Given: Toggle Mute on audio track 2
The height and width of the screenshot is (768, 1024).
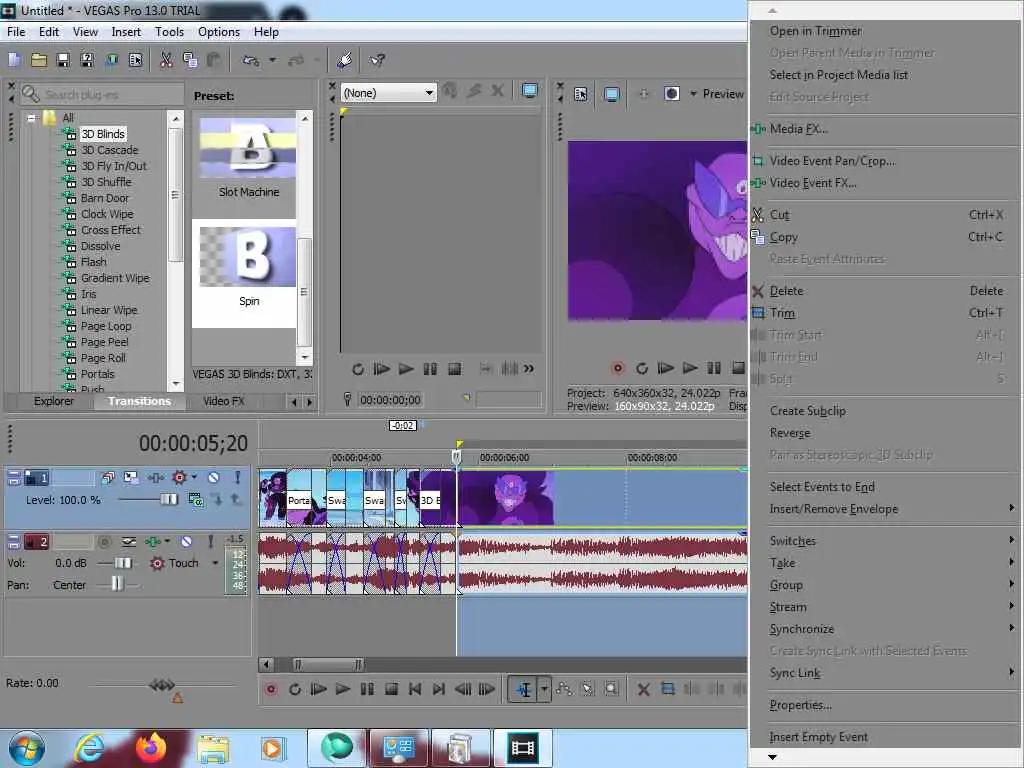Looking at the screenshot, I should [x=186, y=541].
